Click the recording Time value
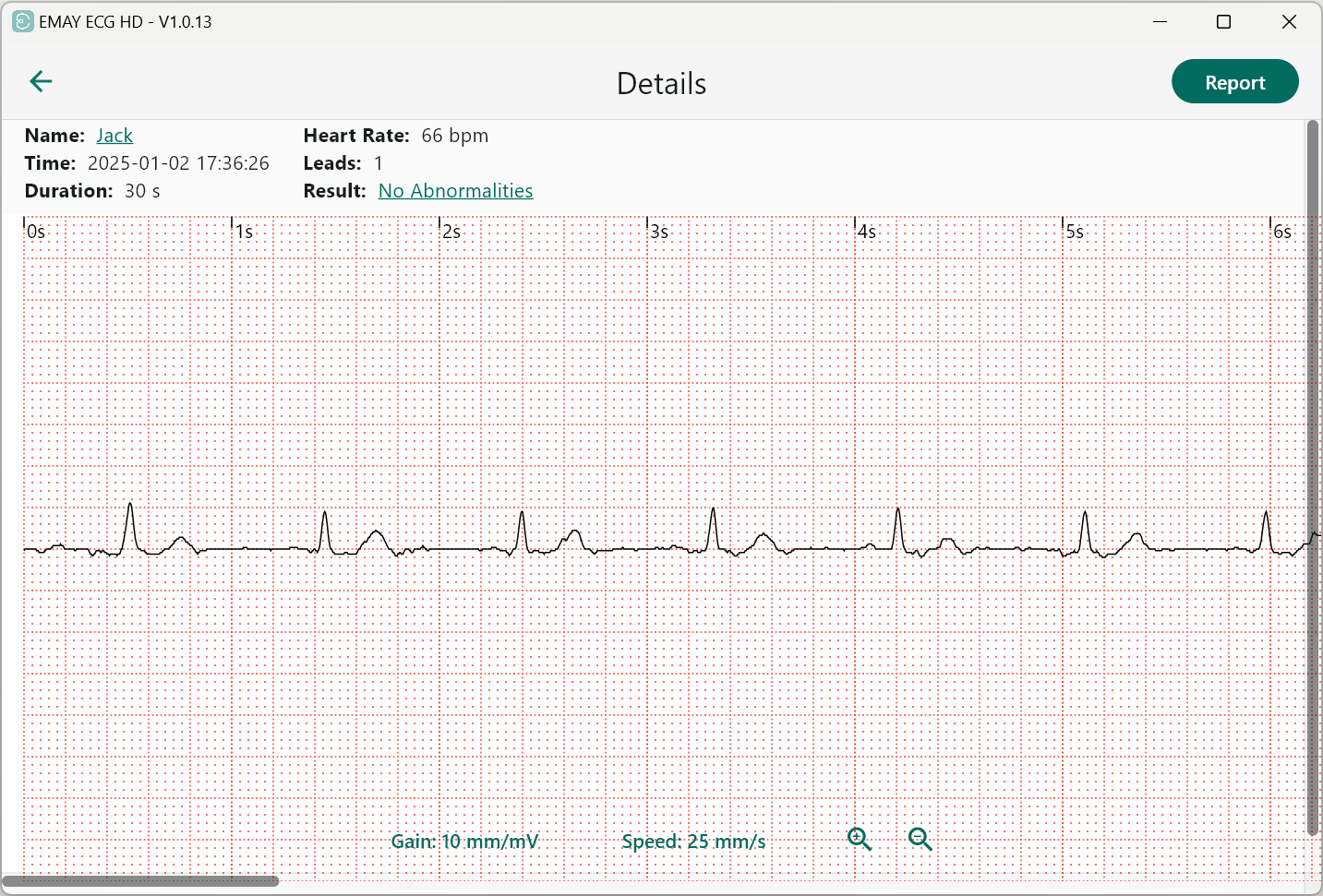Viewport: 1323px width, 896px height. click(179, 163)
